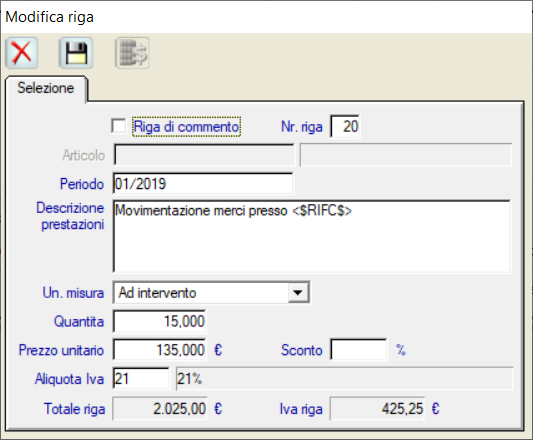
Task: Click the grayed price list dollar icon
Action: (x=133, y=53)
